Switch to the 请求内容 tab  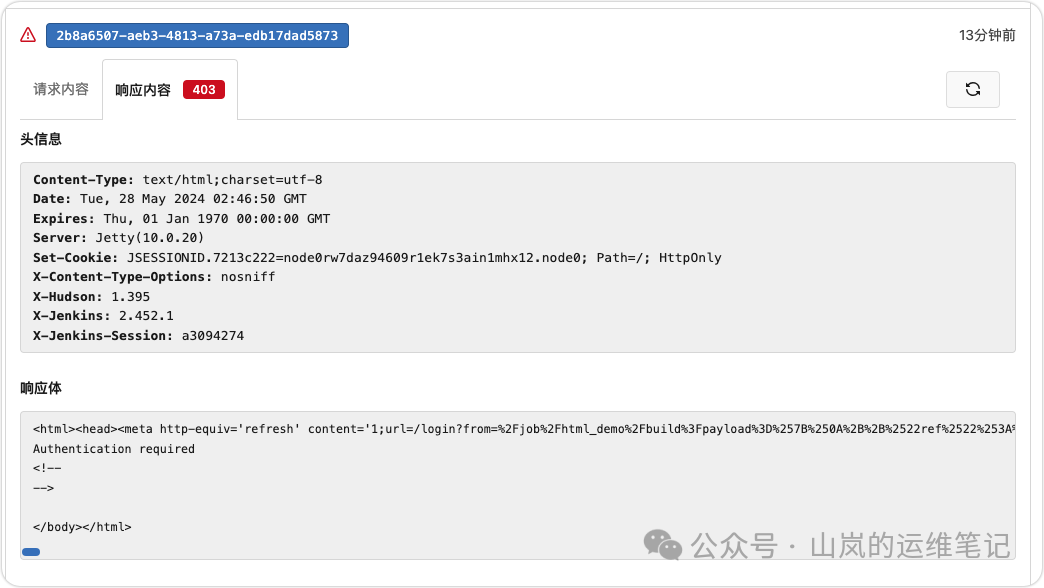point(59,89)
